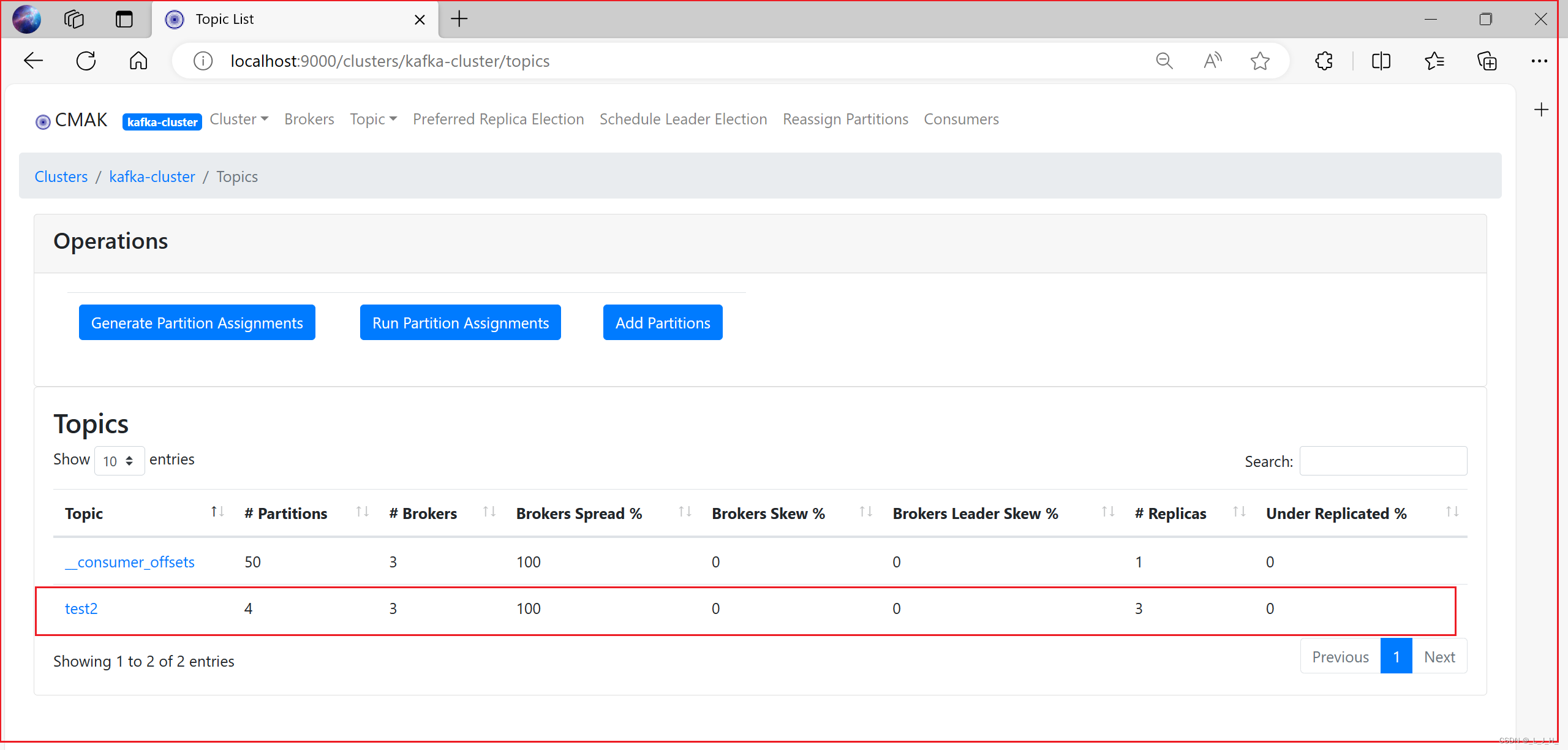Click the zoom out magnifier in address bar
Viewport: 1568px width, 750px height.
(x=1164, y=61)
